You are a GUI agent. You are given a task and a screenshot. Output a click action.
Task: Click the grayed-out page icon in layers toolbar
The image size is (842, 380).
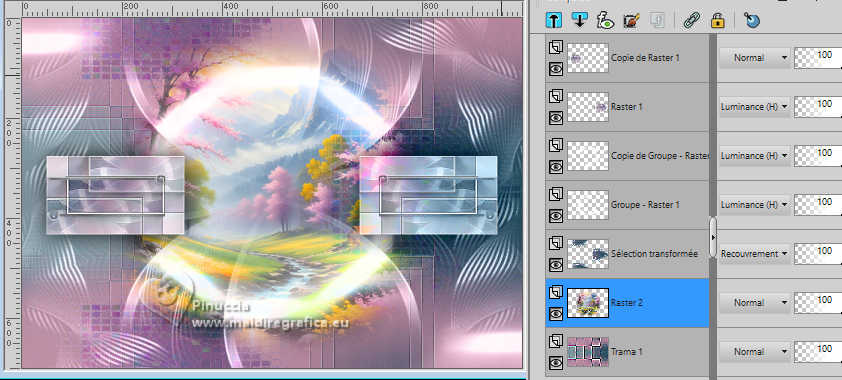click(x=657, y=21)
